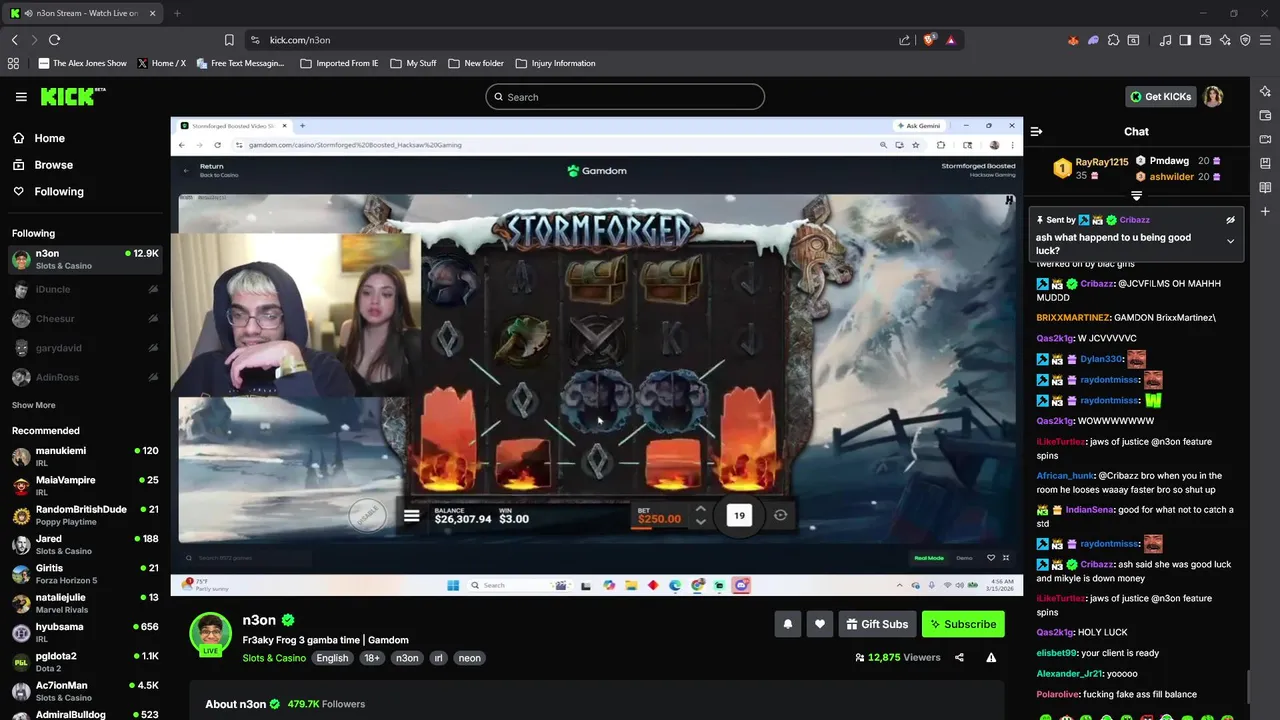Open pgldota2 recommended channel
The height and width of the screenshot is (720, 1280).
[x=85, y=662]
